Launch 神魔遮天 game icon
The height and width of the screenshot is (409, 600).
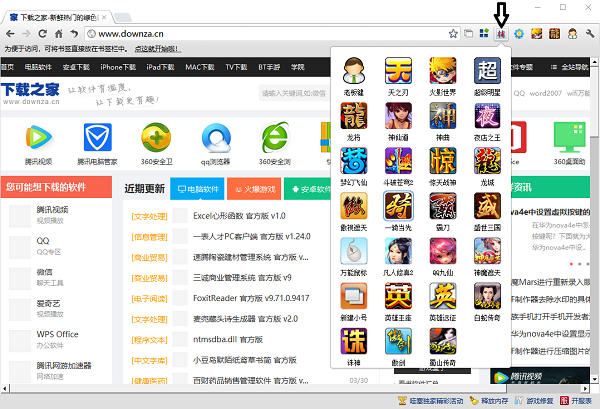coord(487,251)
